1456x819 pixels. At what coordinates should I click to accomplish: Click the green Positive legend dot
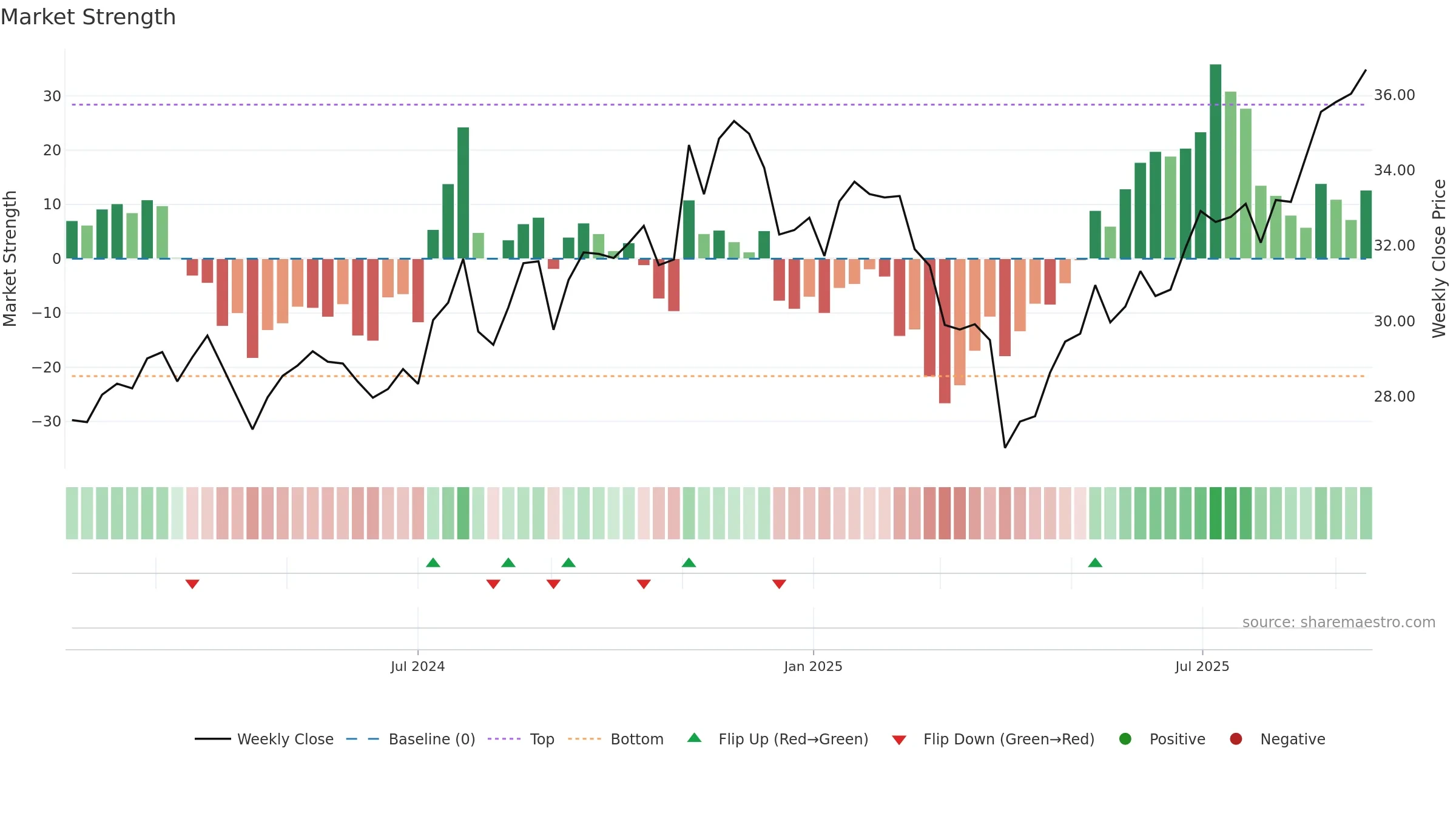[x=1125, y=739]
